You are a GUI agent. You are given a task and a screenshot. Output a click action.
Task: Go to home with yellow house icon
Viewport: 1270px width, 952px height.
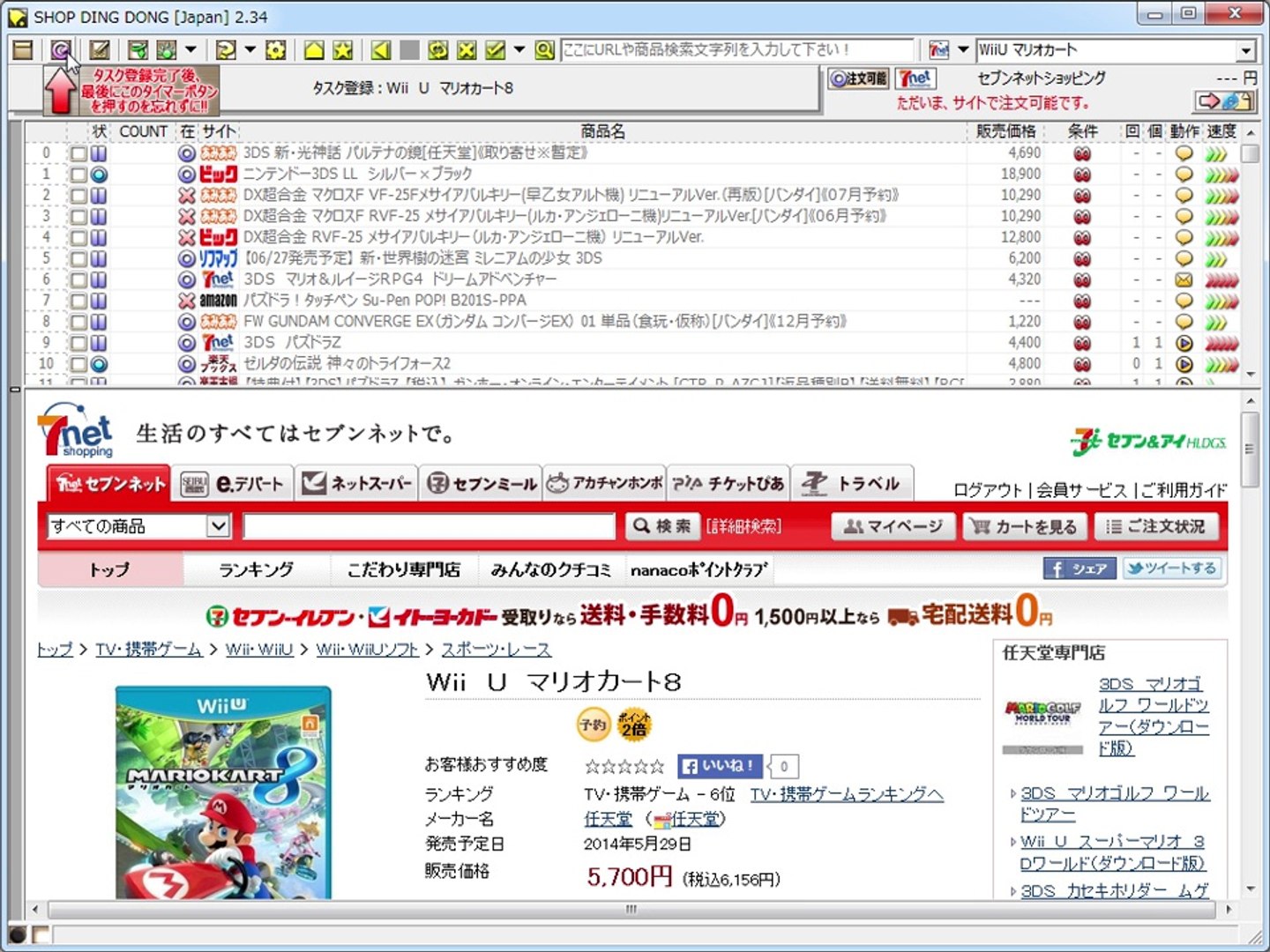314,50
